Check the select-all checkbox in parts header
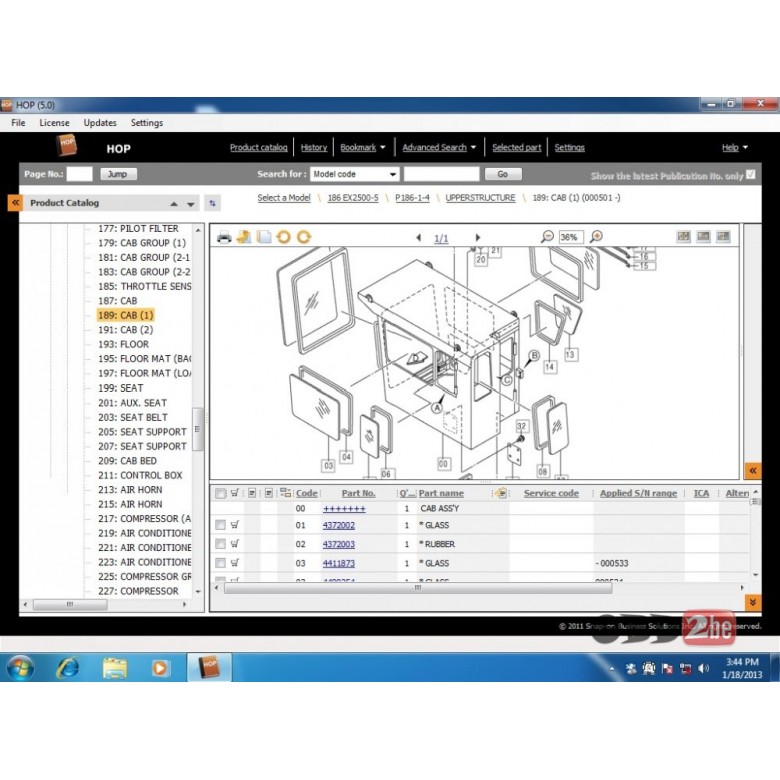Image resolution: width=780 pixels, height=780 pixels. [x=220, y=493]
